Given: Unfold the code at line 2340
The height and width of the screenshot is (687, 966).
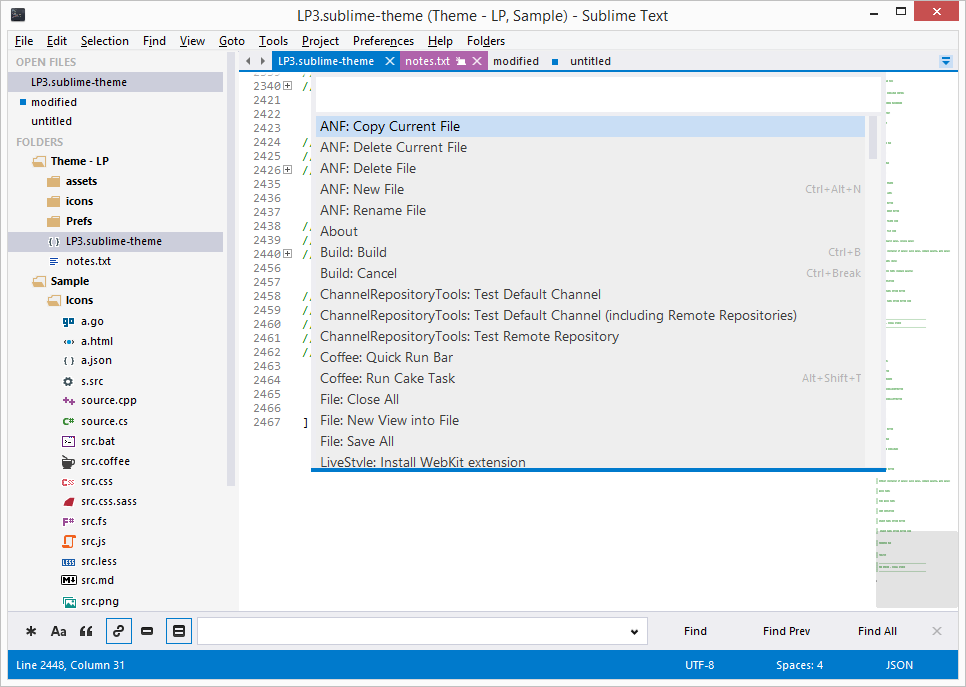Looking at the screenshot, I should coord(288,86).
